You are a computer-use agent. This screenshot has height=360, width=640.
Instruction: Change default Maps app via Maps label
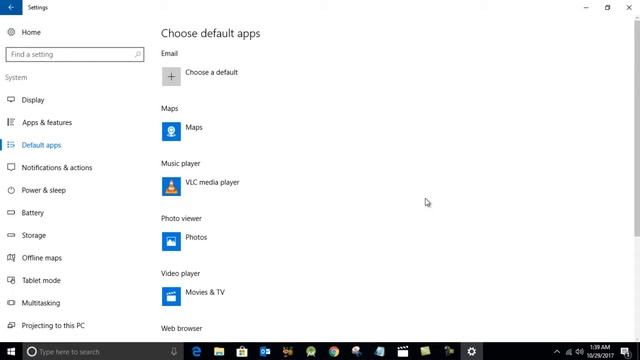[x=194, y=127]
